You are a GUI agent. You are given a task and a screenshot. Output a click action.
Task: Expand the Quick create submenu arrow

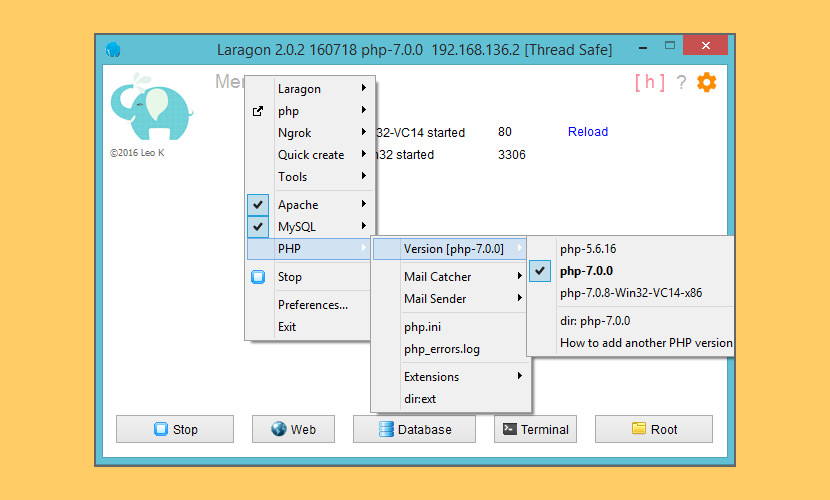364,154
